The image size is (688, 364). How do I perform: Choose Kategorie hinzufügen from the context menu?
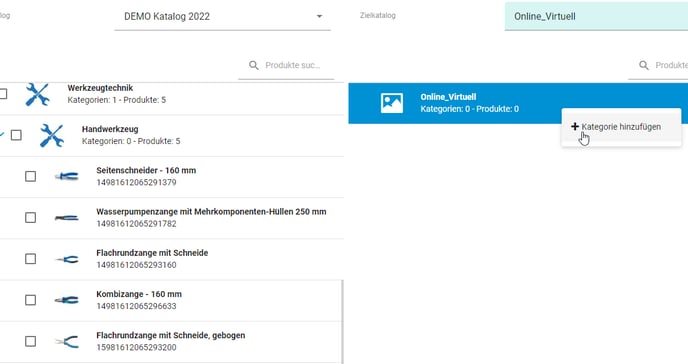pyautogui.click(x=621, y=127)
